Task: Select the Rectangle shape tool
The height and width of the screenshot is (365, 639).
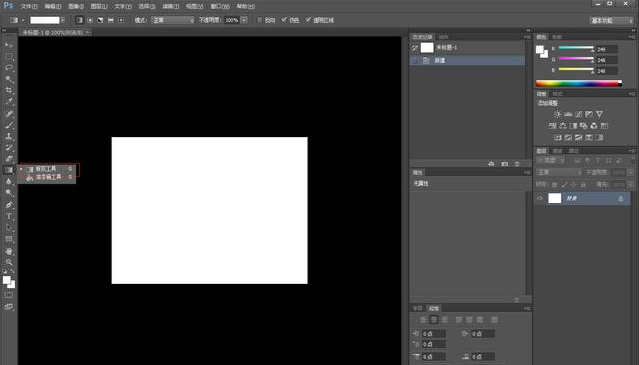Action: click(x=9, y=239)
